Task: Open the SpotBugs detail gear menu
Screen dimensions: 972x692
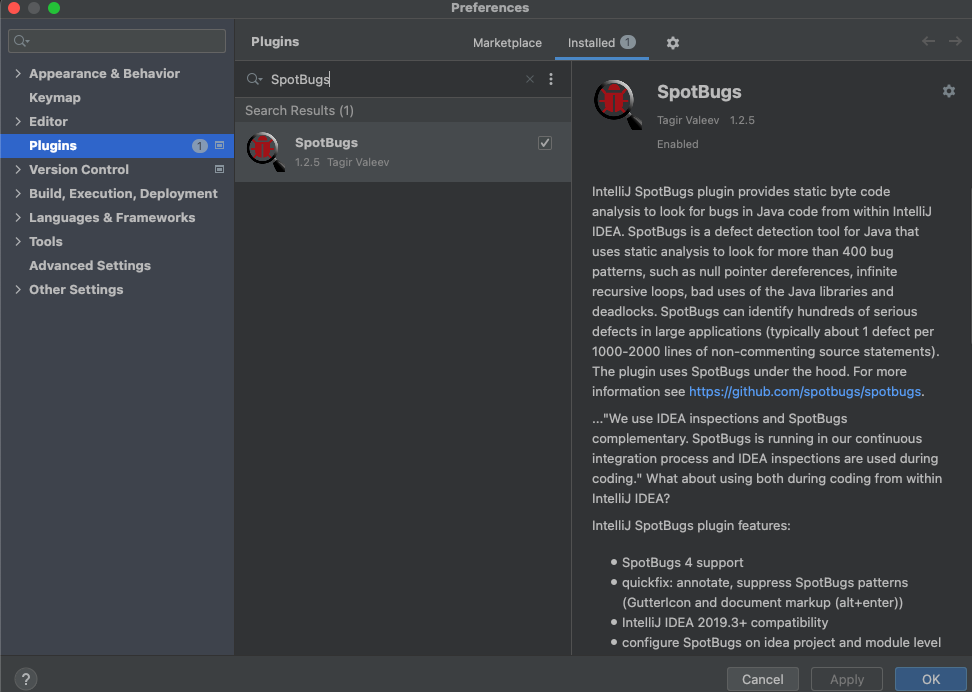Action: point(948,91)
